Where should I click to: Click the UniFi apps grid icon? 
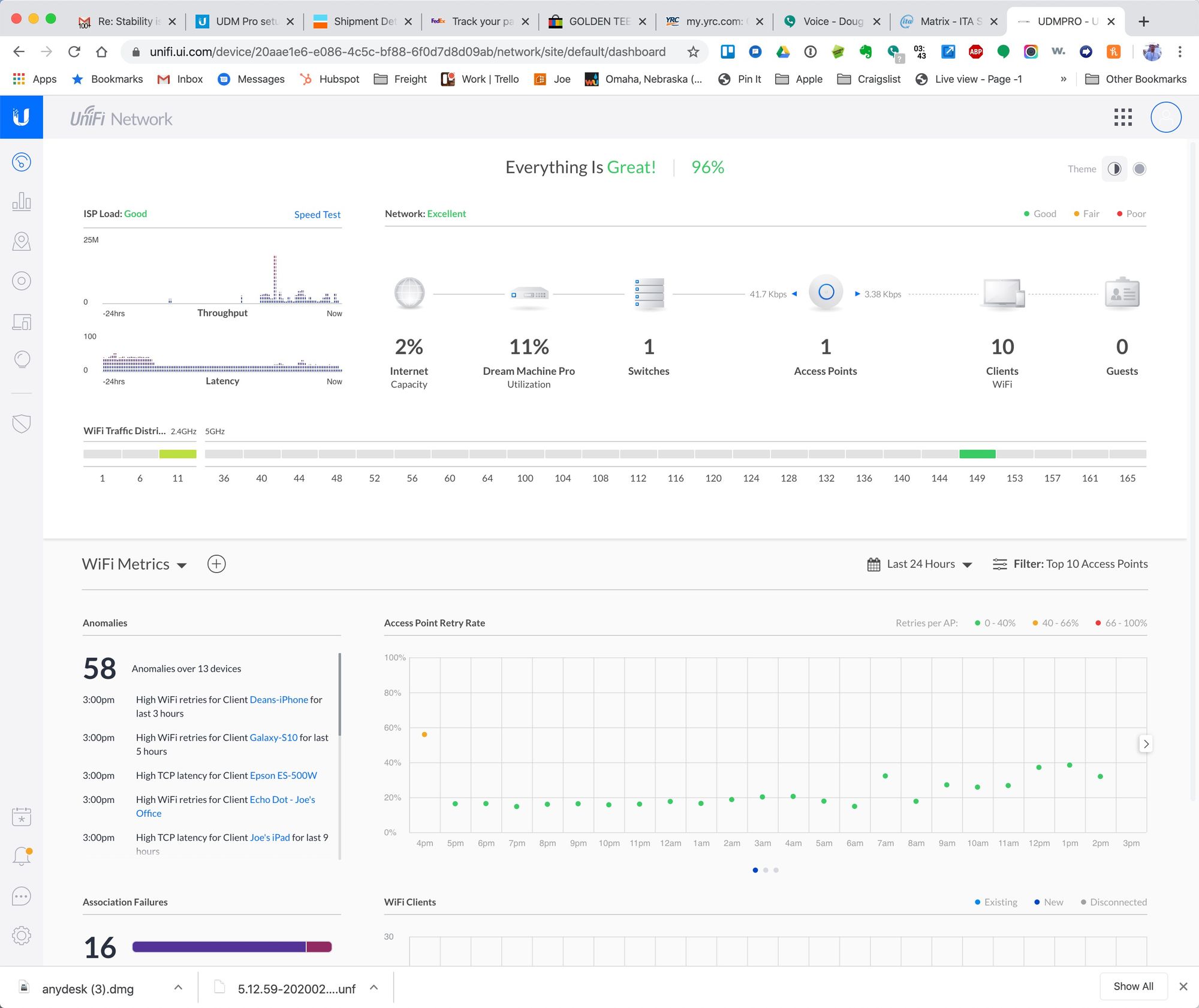(1122, 117)
